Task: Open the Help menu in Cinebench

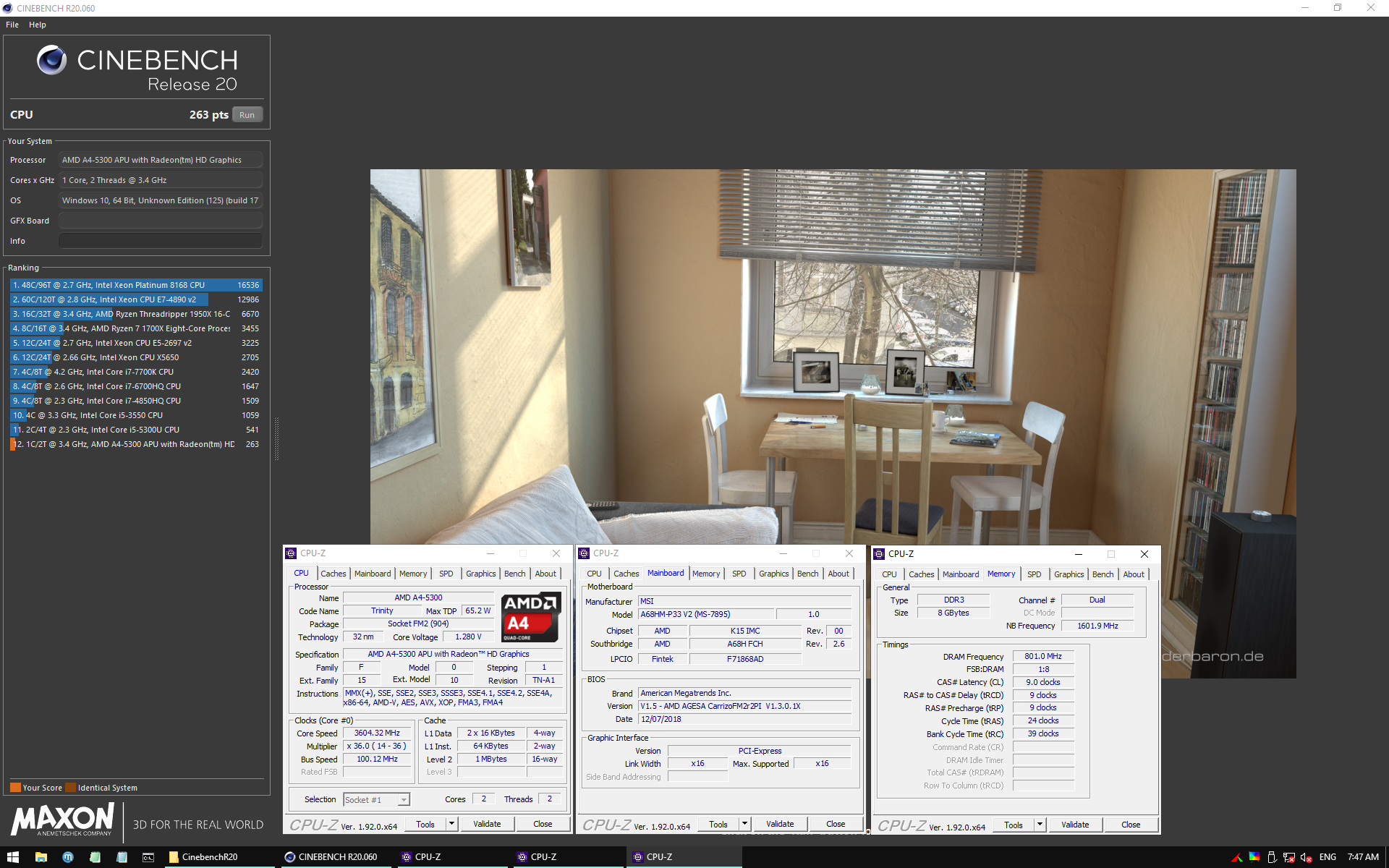Action: pyautogui.click(x=38, y=25)
